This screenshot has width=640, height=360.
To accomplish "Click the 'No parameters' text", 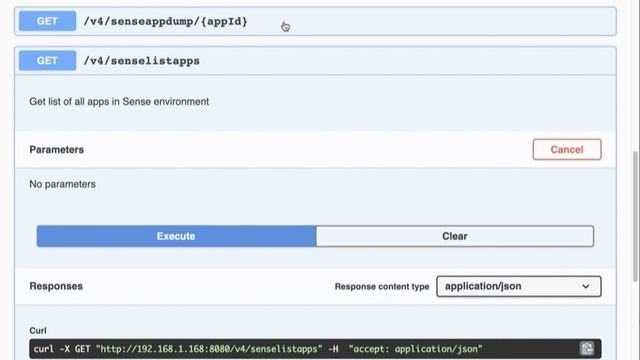I will pos(62,184).
